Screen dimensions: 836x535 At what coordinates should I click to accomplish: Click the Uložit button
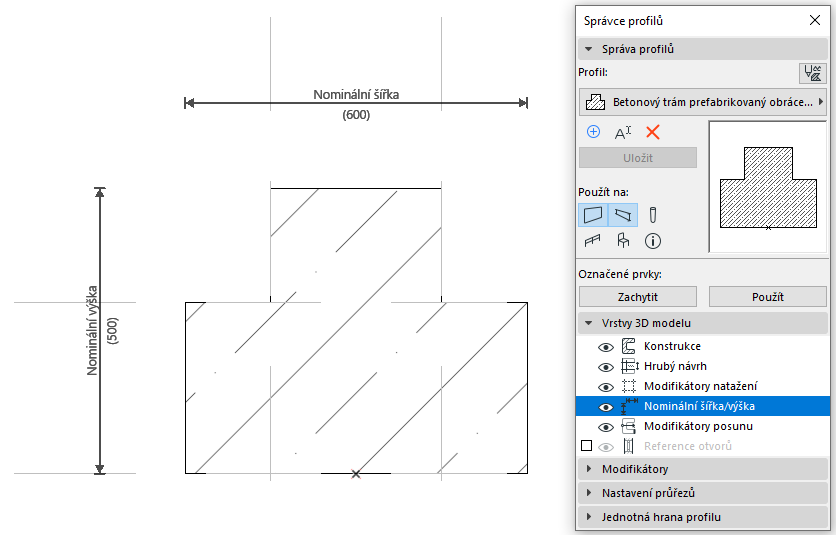click(638, 158)
